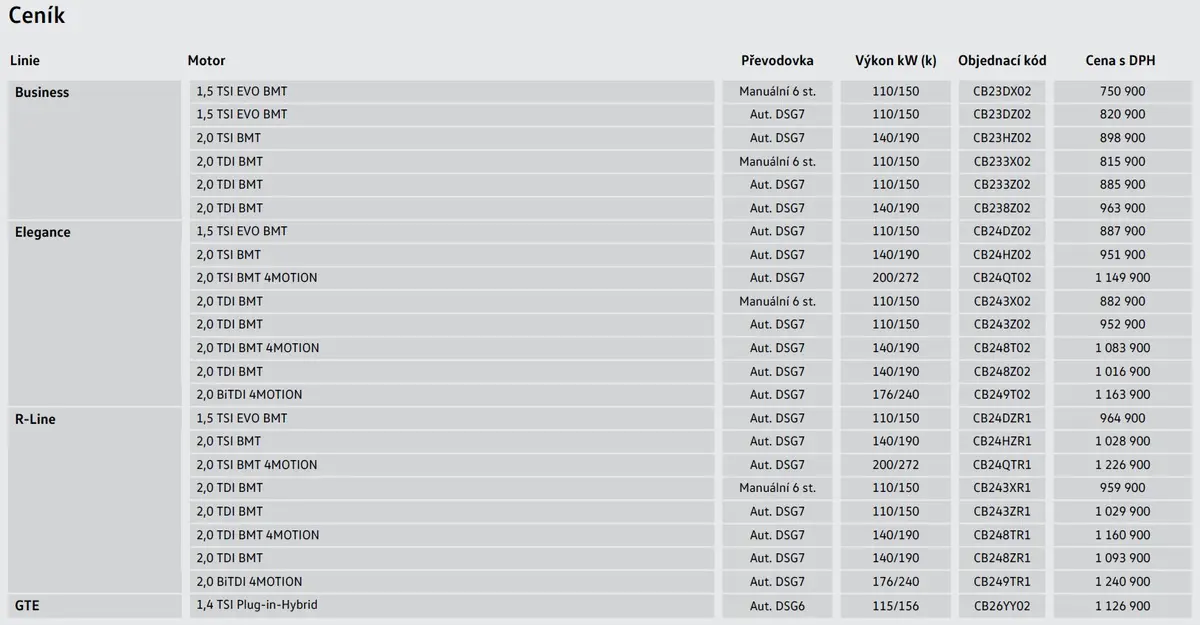Select order code CB24QT02
Screen dimensions: 1200x625
pyautogui.click(x=1002, y=278)
